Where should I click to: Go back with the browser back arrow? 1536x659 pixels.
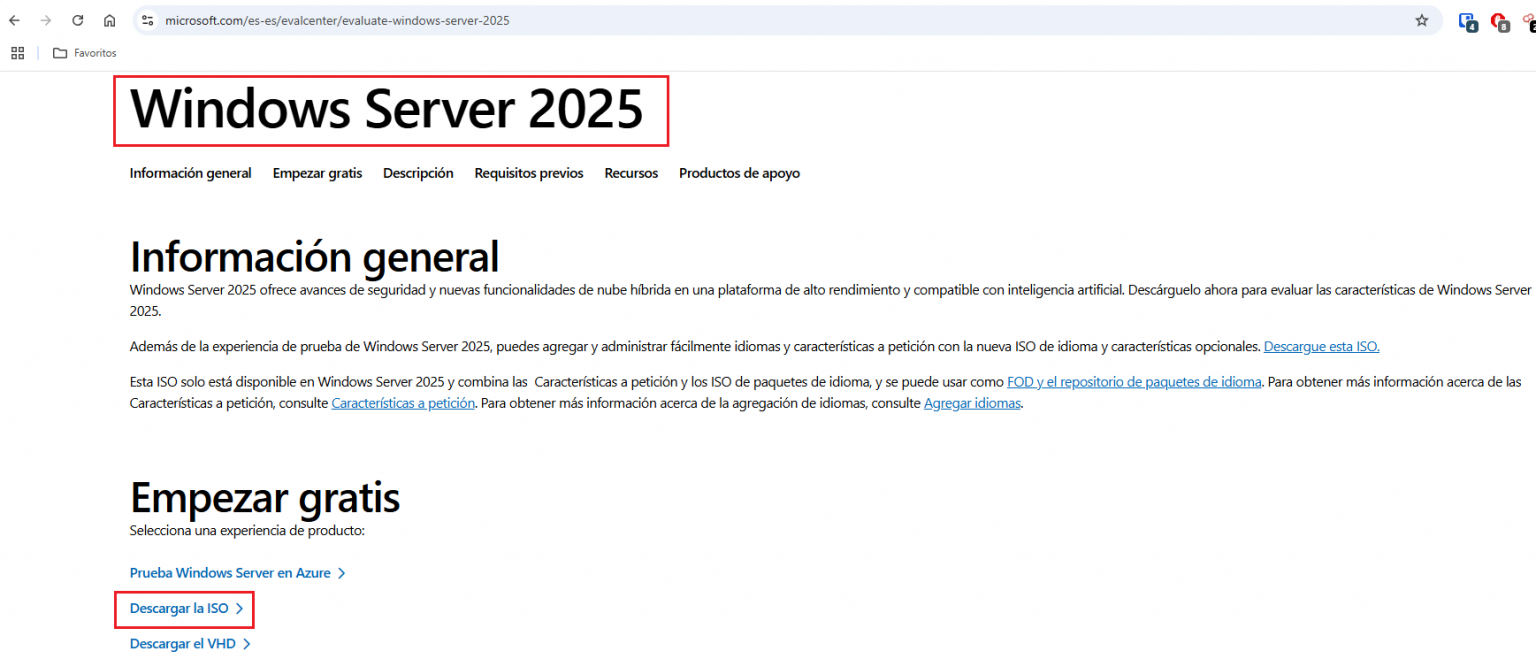[x=14, y=20]
